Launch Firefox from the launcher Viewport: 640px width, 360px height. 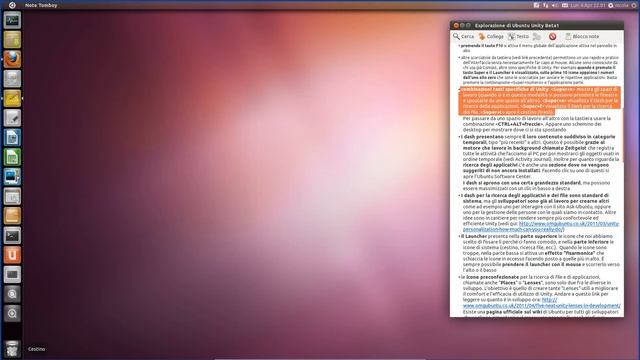click(12, 59)
